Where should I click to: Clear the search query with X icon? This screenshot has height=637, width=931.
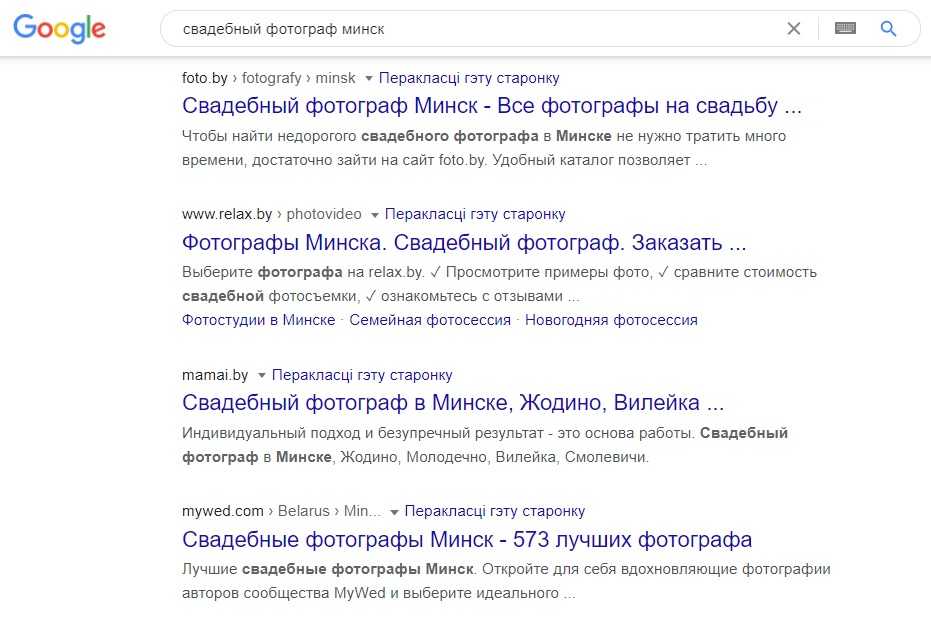point(794,29)
